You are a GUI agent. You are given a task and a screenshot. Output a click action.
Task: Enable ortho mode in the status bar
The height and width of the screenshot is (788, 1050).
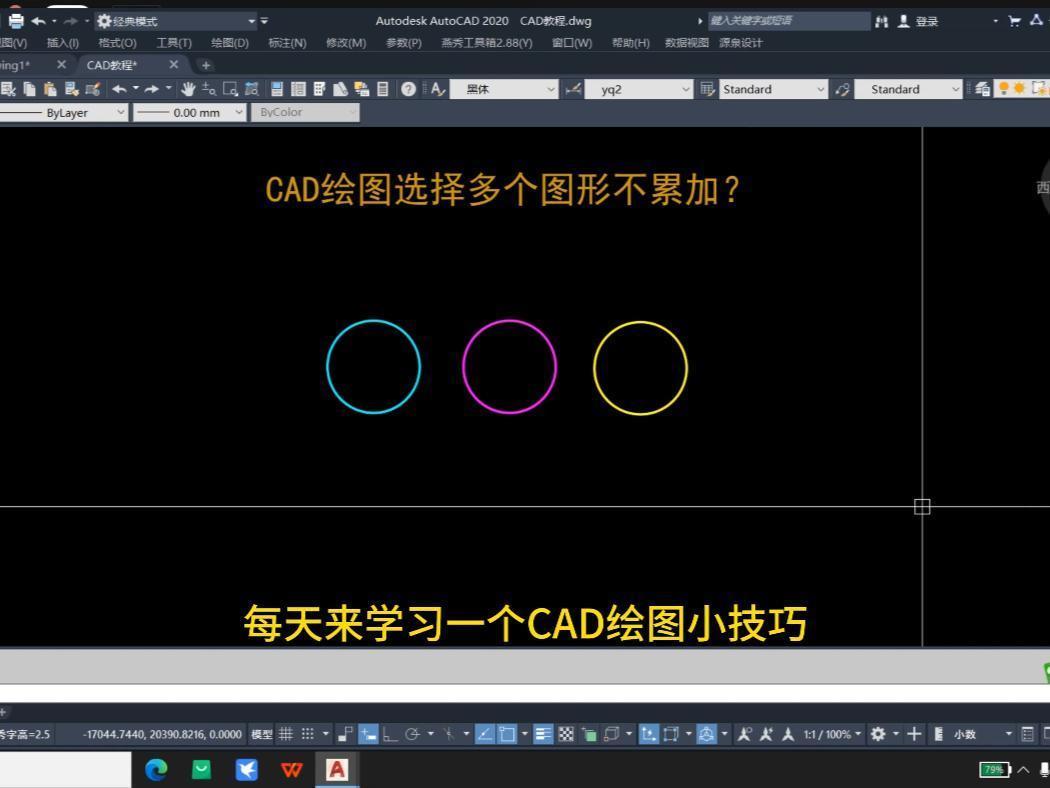pos(391,733)
